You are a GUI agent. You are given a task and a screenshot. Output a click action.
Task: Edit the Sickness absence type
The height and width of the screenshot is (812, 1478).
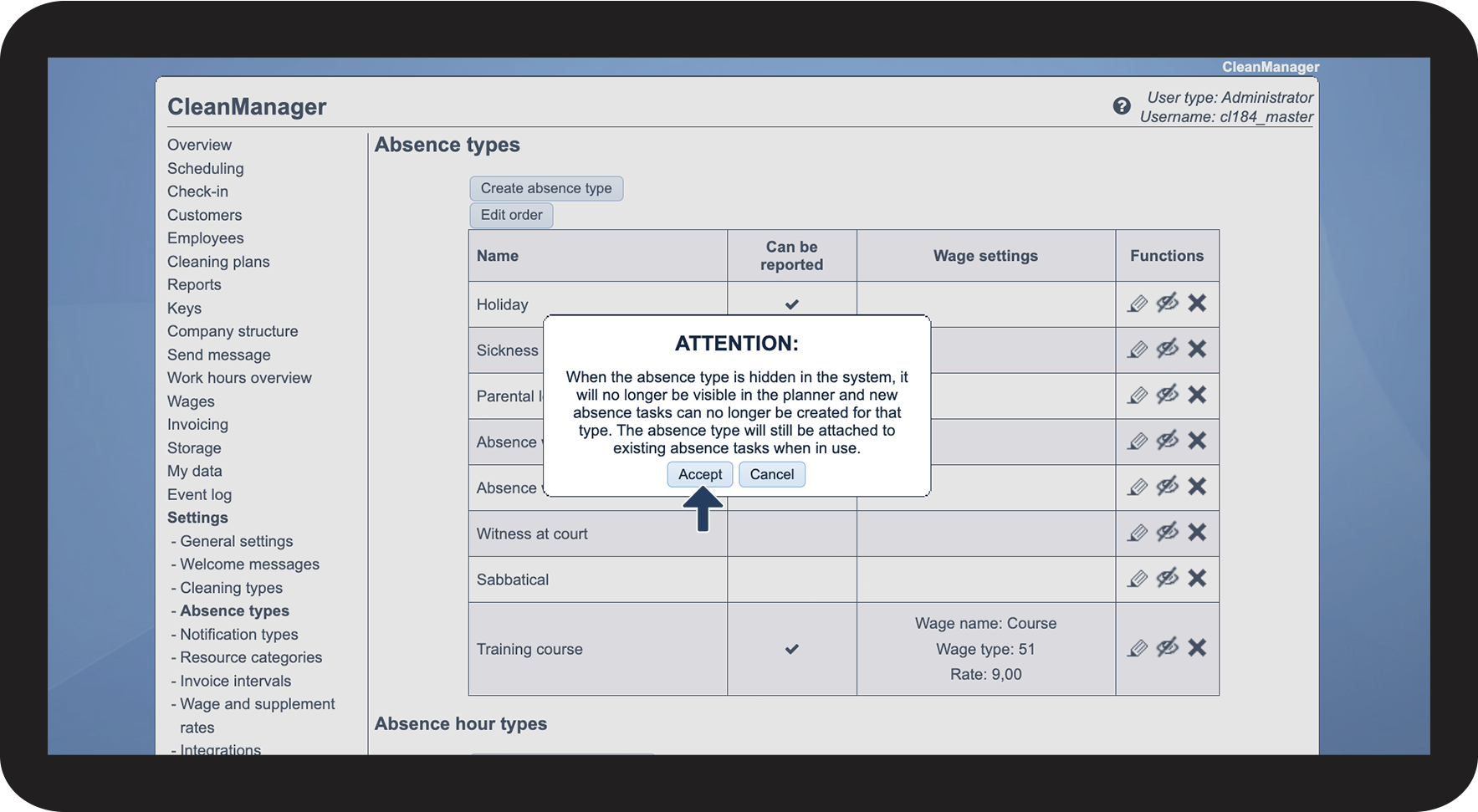pos(1138,350)
